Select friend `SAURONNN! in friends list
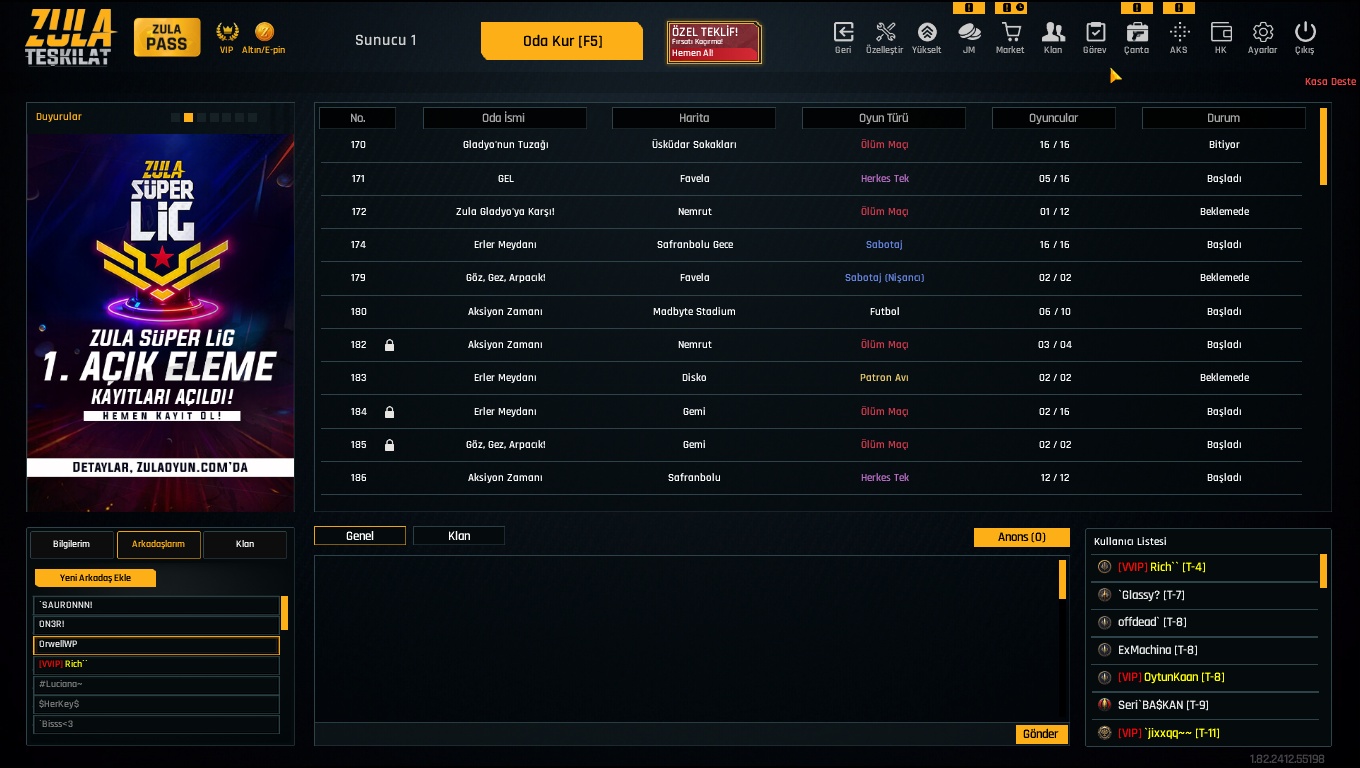1360x768 pixels. [x=156, y=605]
